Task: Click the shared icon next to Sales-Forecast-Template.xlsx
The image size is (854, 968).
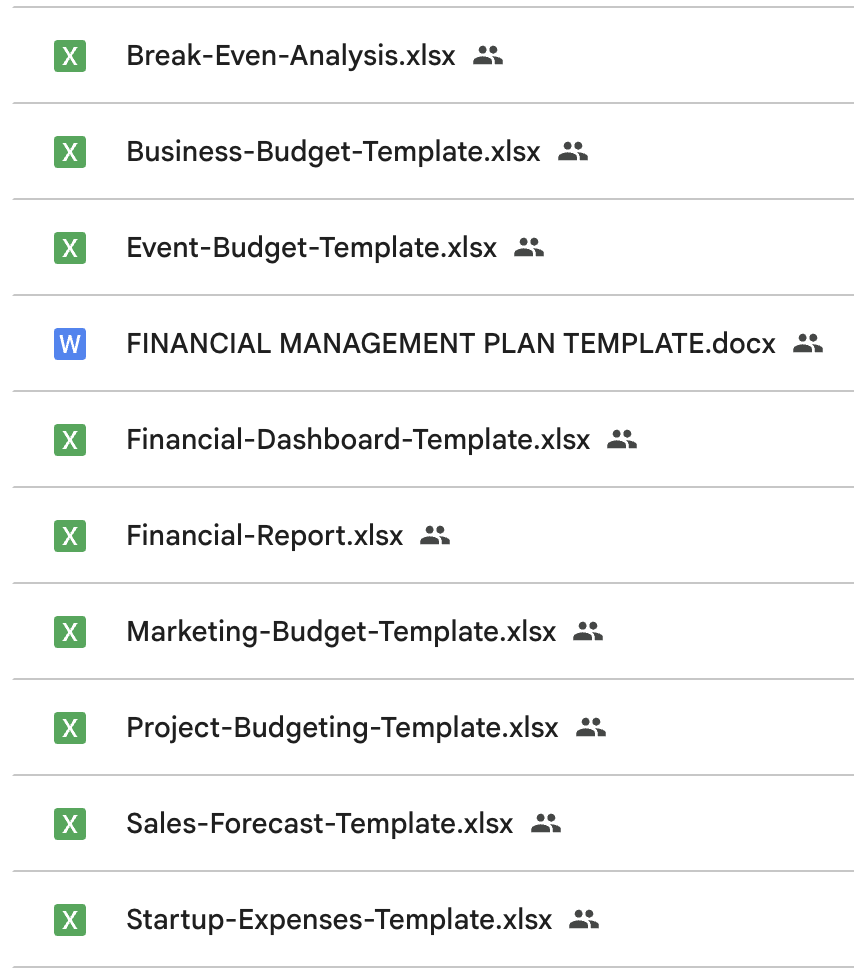Action: 546,824
